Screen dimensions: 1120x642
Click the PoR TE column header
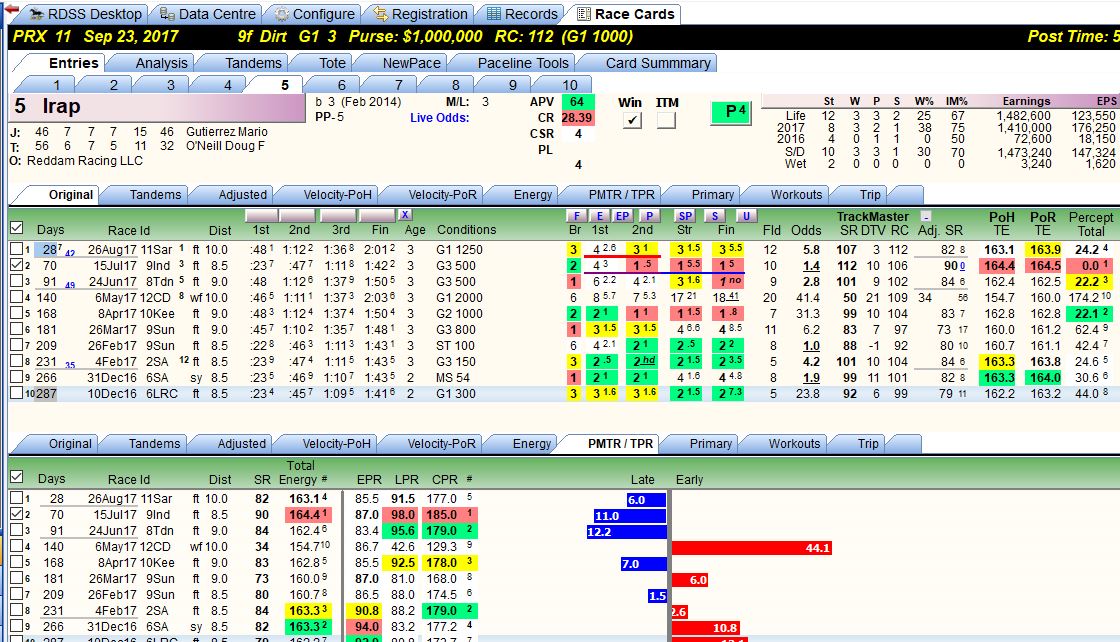click(x=1042, y=224)
